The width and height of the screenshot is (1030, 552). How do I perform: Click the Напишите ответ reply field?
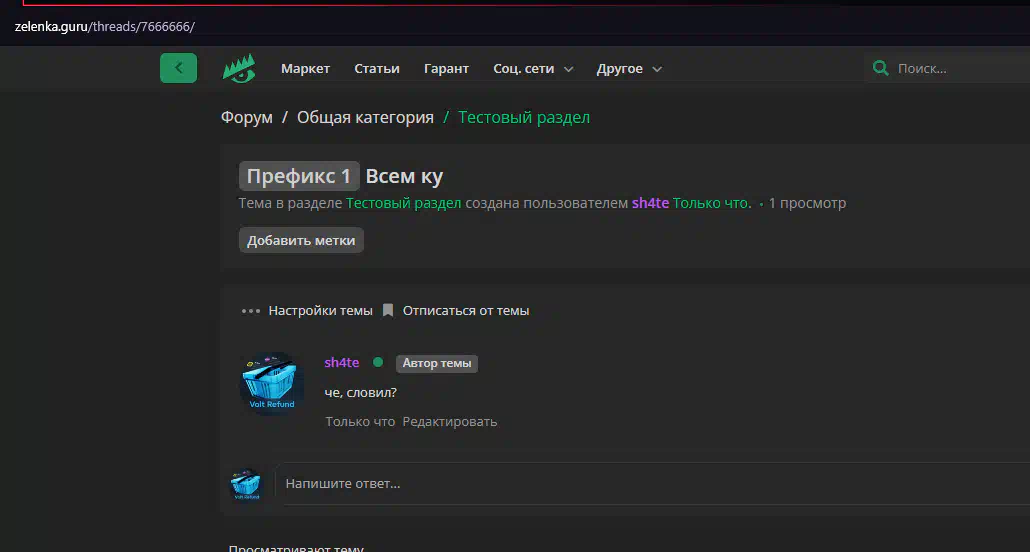[x=652, y=484]
